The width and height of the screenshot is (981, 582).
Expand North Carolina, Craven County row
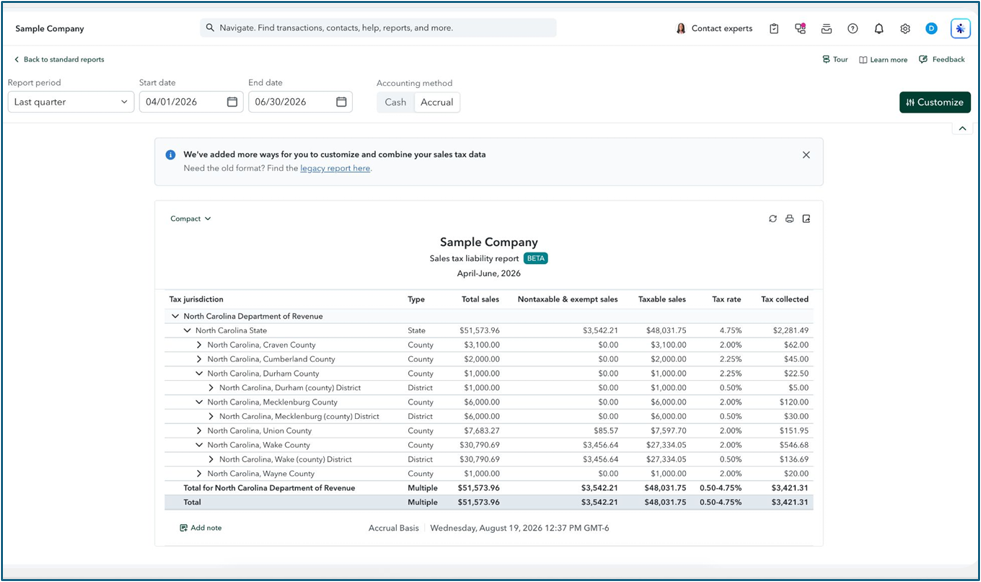(199, 345)
